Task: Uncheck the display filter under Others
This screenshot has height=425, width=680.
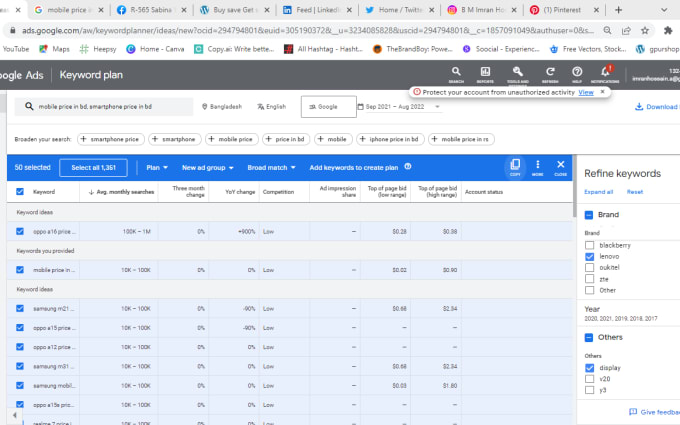Action: tap(589, 368)
